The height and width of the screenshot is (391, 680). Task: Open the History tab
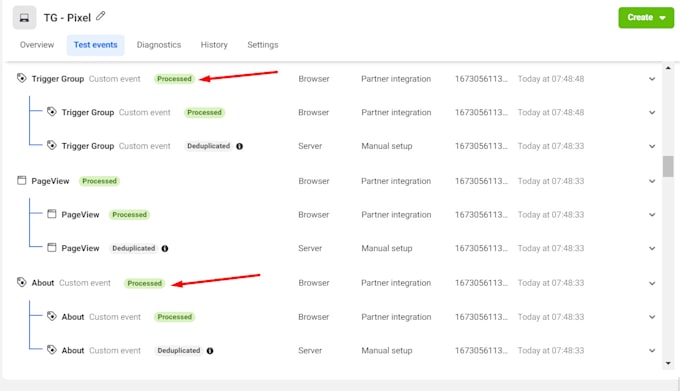(214, 45)
